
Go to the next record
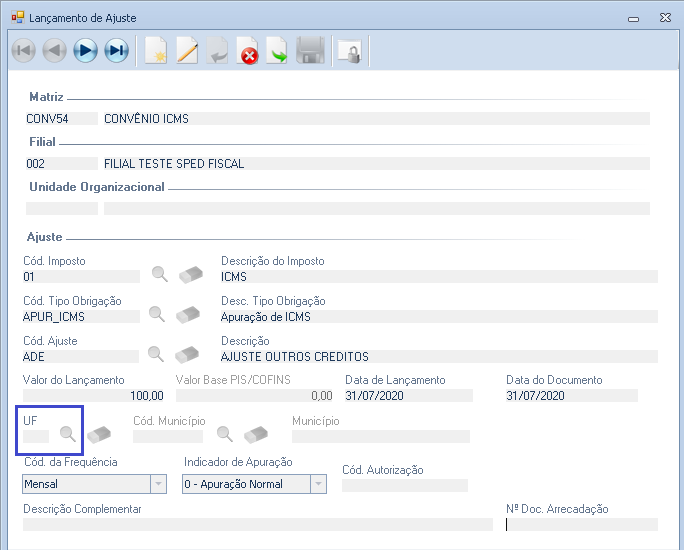86,51
